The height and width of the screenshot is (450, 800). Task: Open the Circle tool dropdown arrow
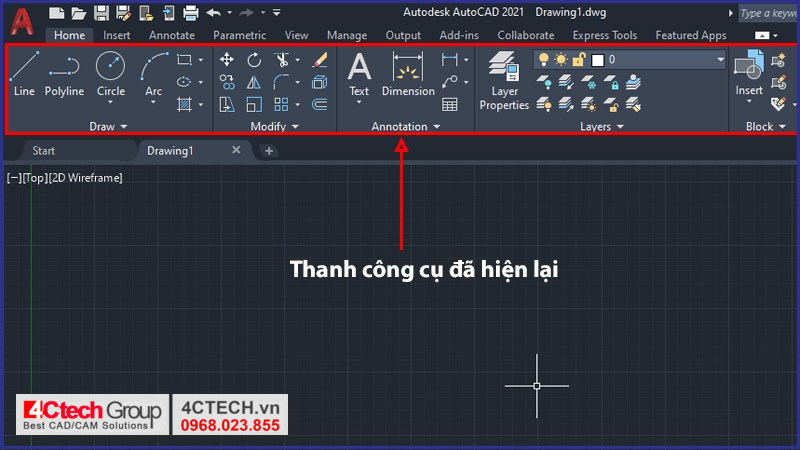click(110, 103)
